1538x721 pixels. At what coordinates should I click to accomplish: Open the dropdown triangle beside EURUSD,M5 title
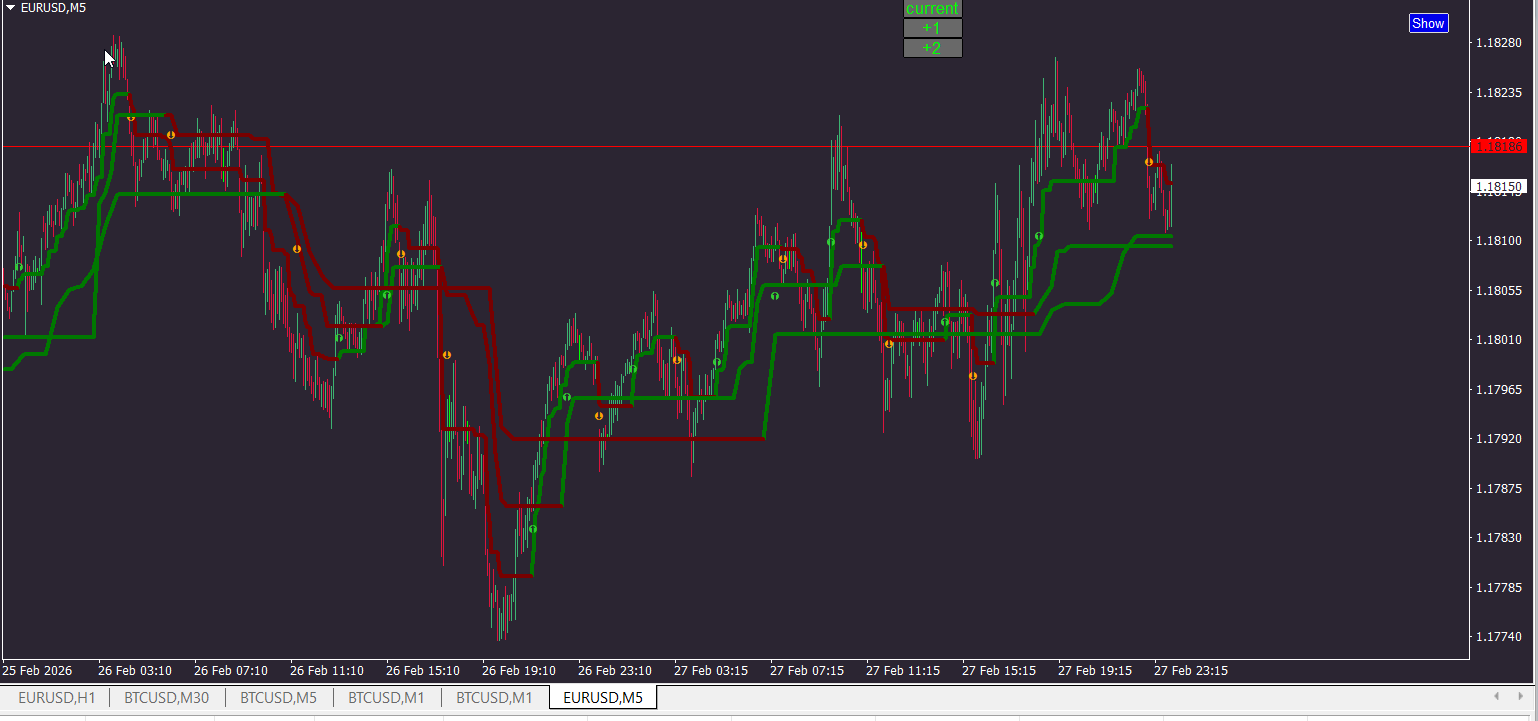(10, 7)
